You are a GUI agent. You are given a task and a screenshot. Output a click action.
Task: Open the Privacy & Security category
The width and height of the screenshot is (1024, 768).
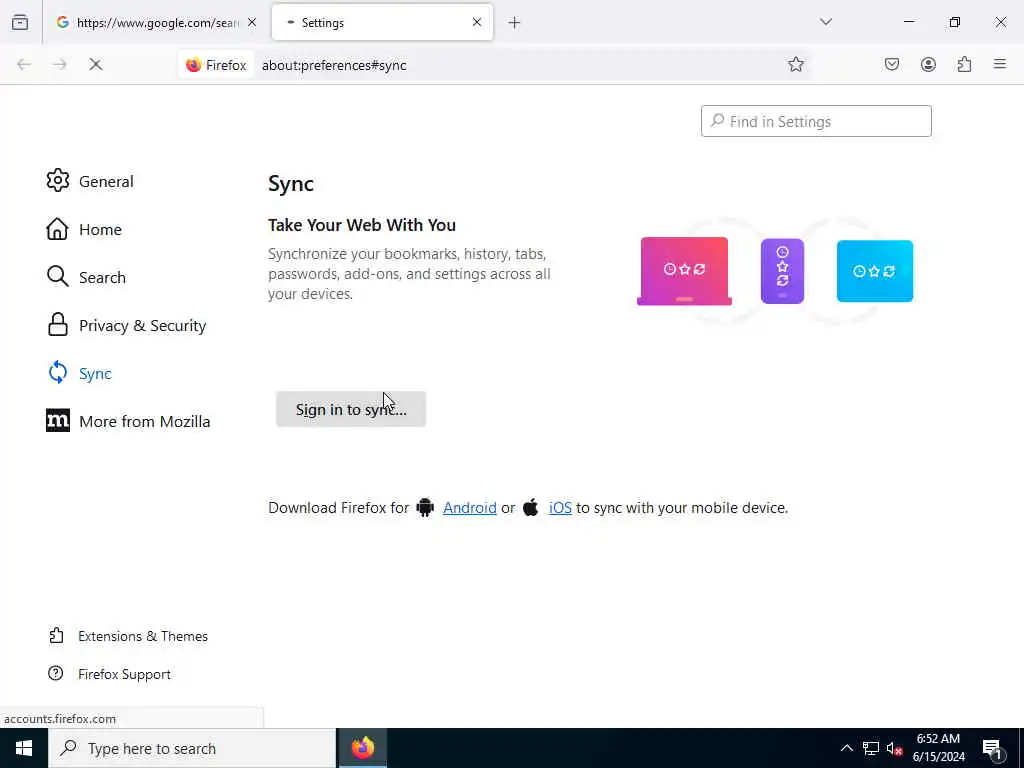[127, 325]
